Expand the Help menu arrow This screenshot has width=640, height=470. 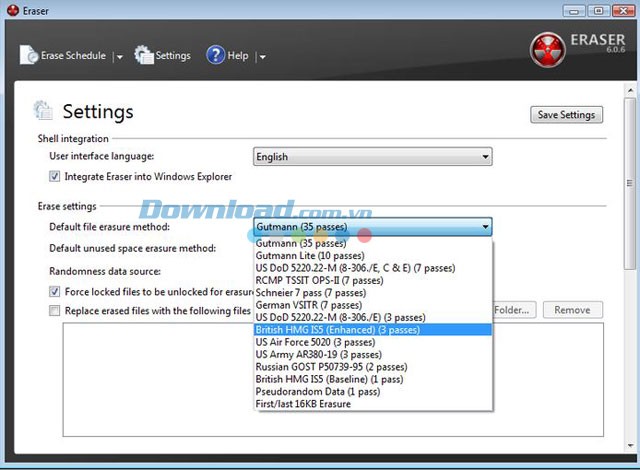coord(262,57)
